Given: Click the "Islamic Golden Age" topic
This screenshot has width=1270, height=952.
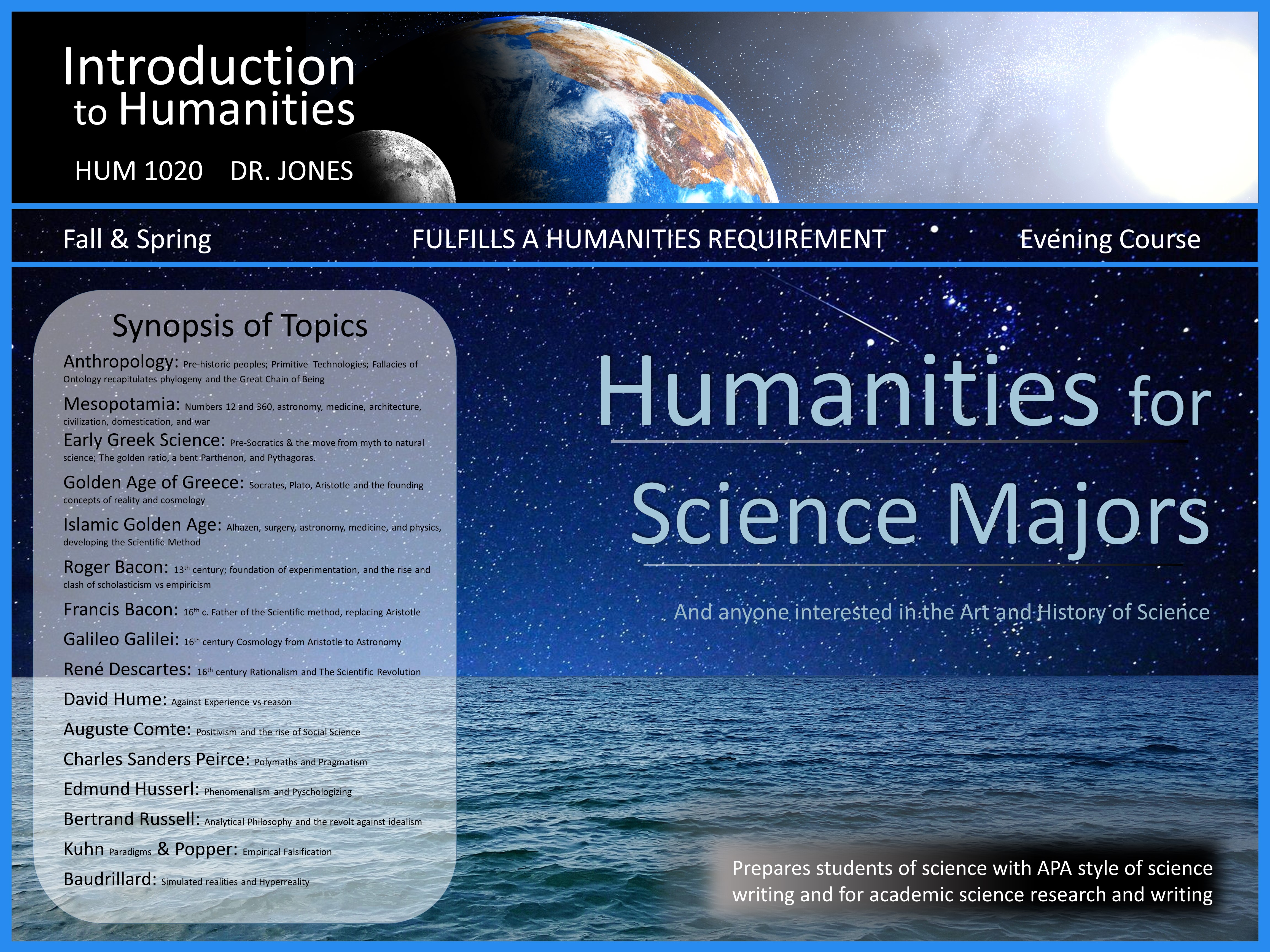Looking at the screenshot, I should [x=142, y=524].
